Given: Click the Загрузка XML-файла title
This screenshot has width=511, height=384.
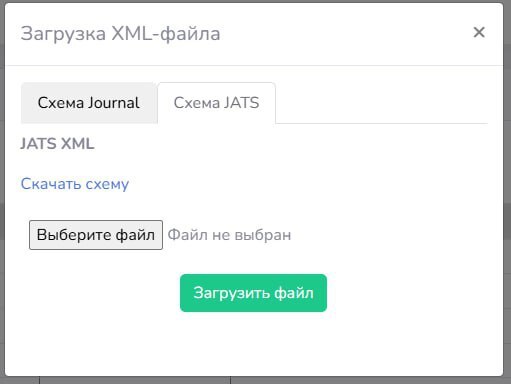Looking at the screenshot, I should pyautogui.click(x=120, y=34).
